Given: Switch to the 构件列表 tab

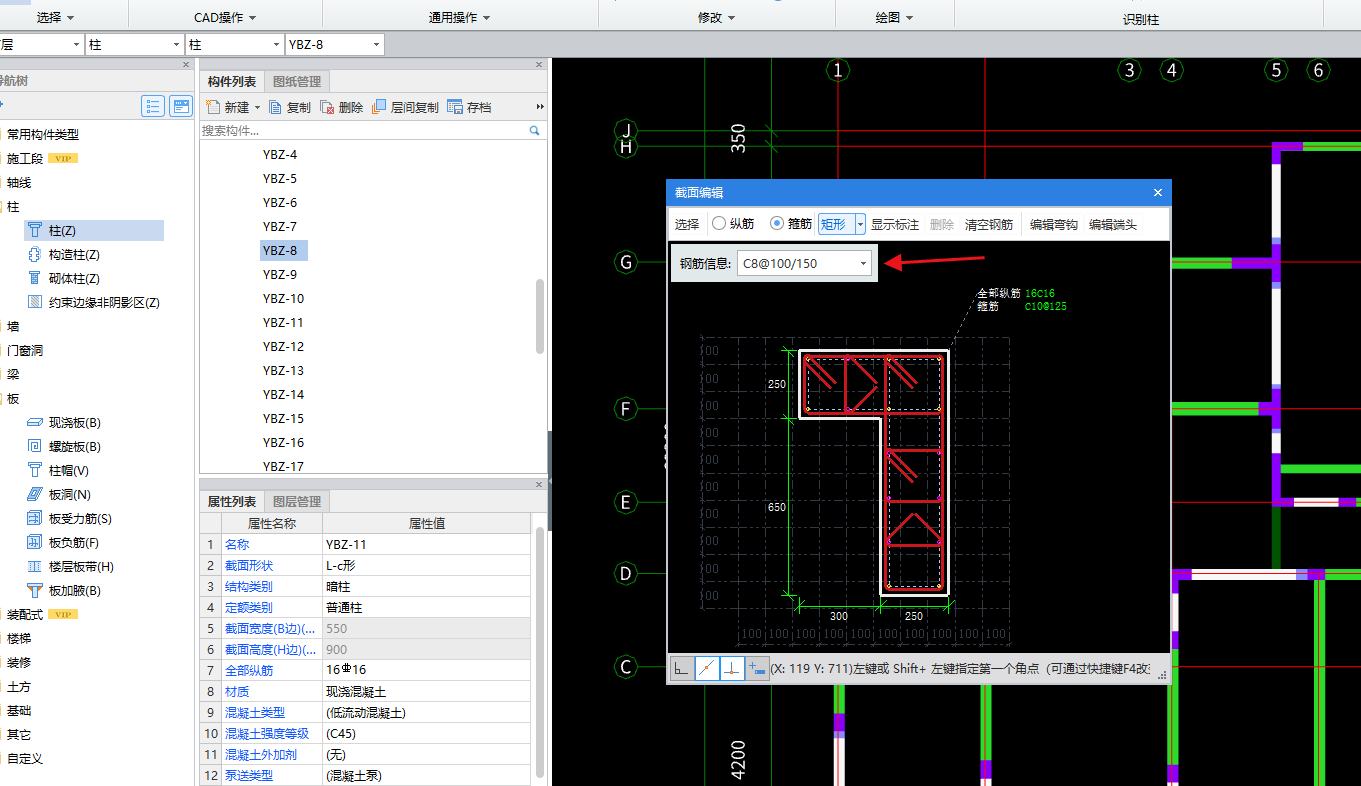Looking at the screenshot, I should coord(232,82).
